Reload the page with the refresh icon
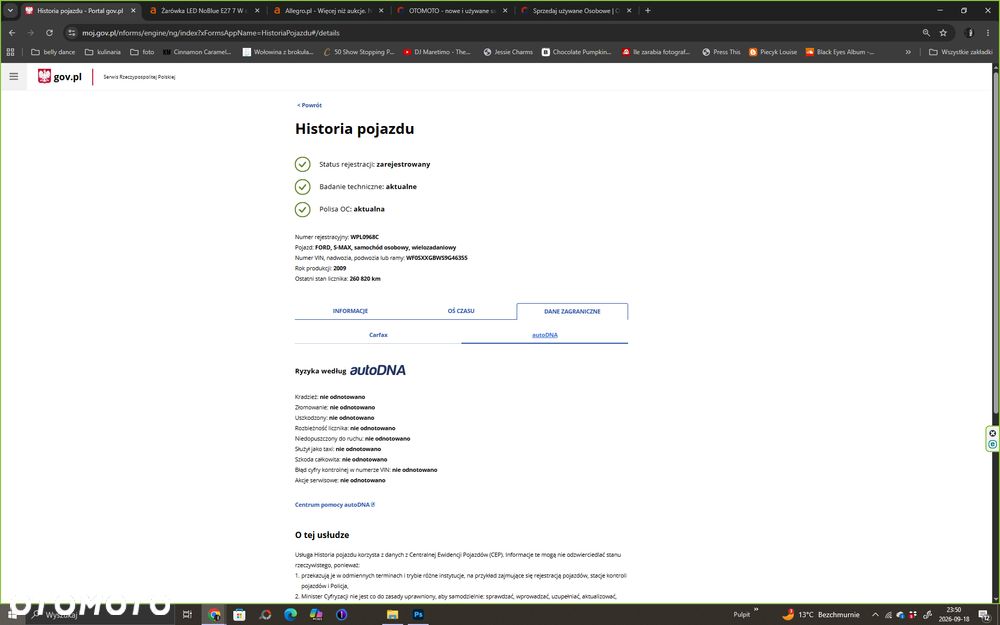1000x625 pixels. click(49, 33)
